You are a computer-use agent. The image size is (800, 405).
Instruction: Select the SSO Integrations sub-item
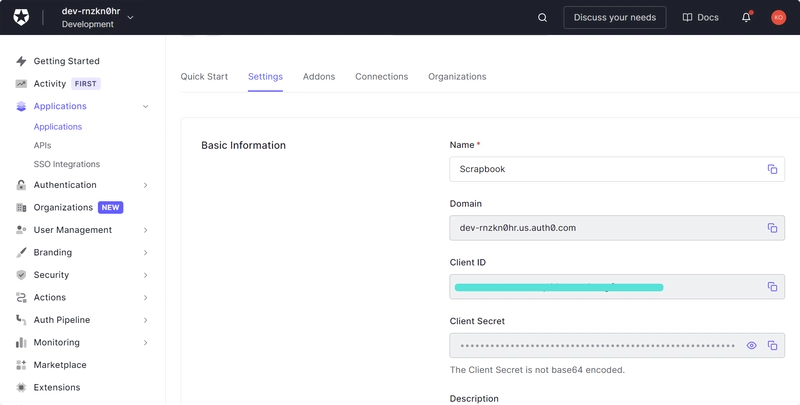click(x=67, y=164)
